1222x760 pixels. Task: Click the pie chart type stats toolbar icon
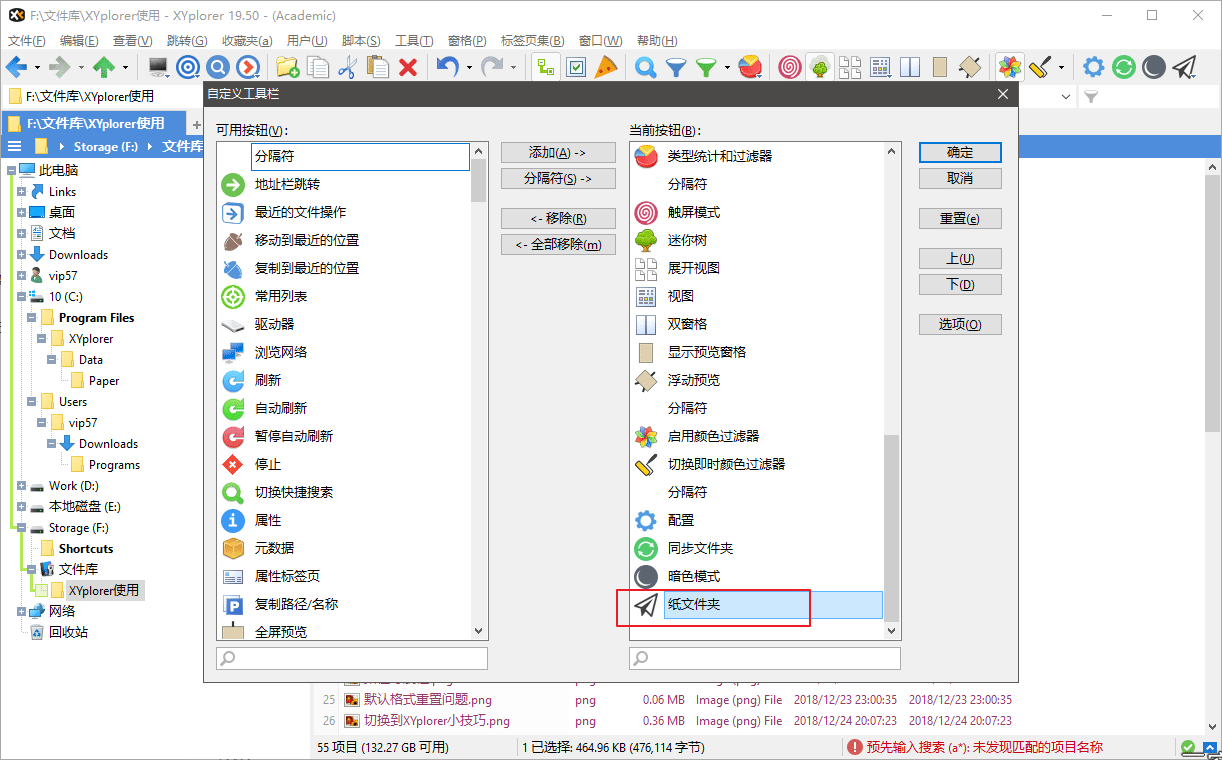click(750, 67)
